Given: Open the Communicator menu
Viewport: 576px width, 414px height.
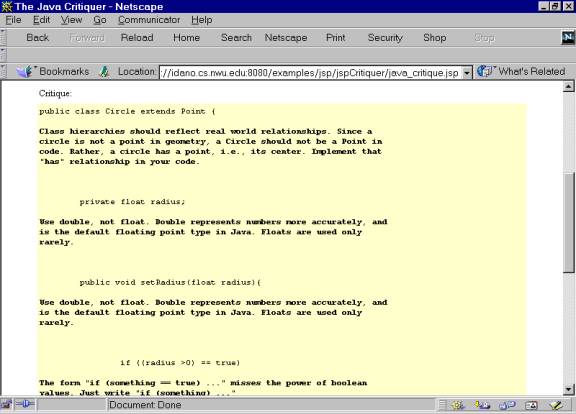Looking at the screenshot, I should point(149,20).
